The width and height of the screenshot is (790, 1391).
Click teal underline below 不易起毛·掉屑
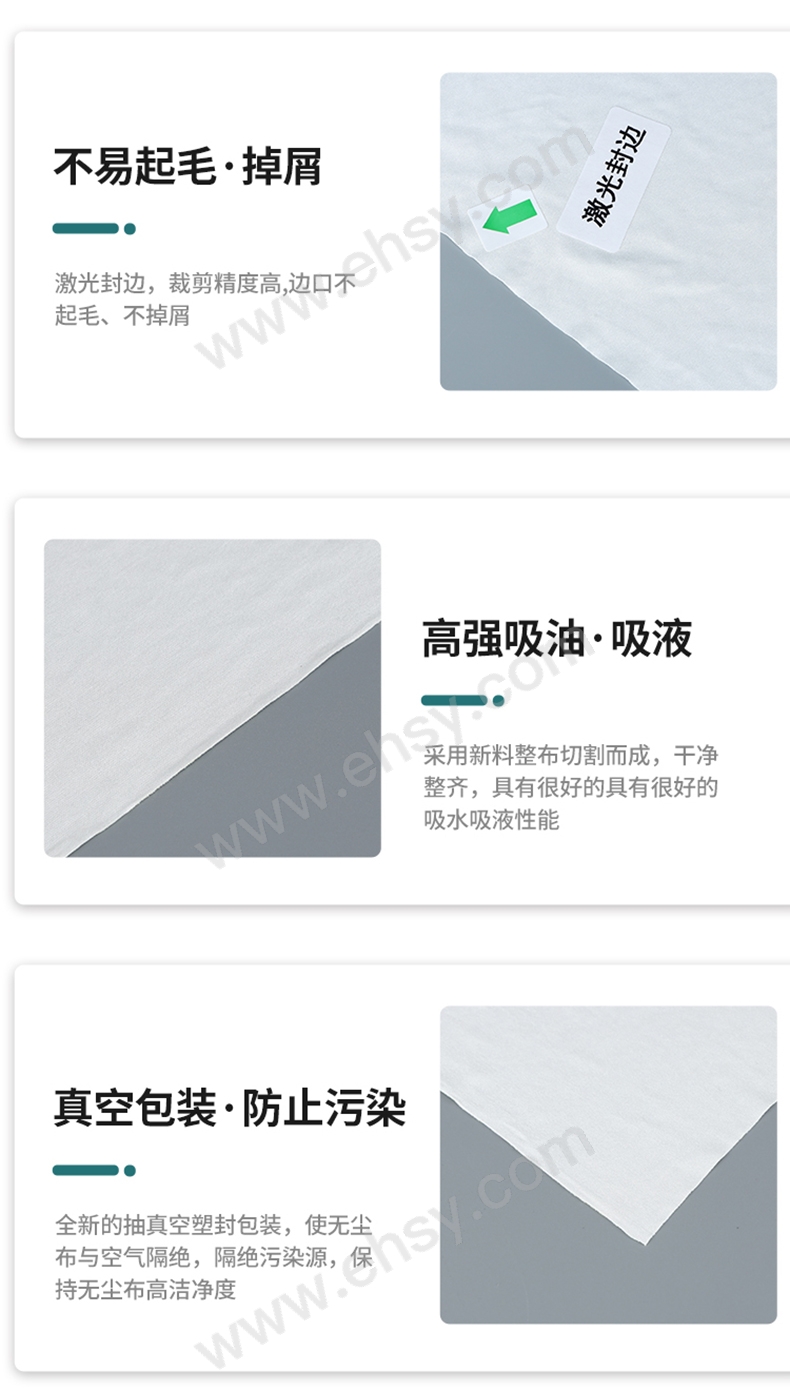(86, 228)
